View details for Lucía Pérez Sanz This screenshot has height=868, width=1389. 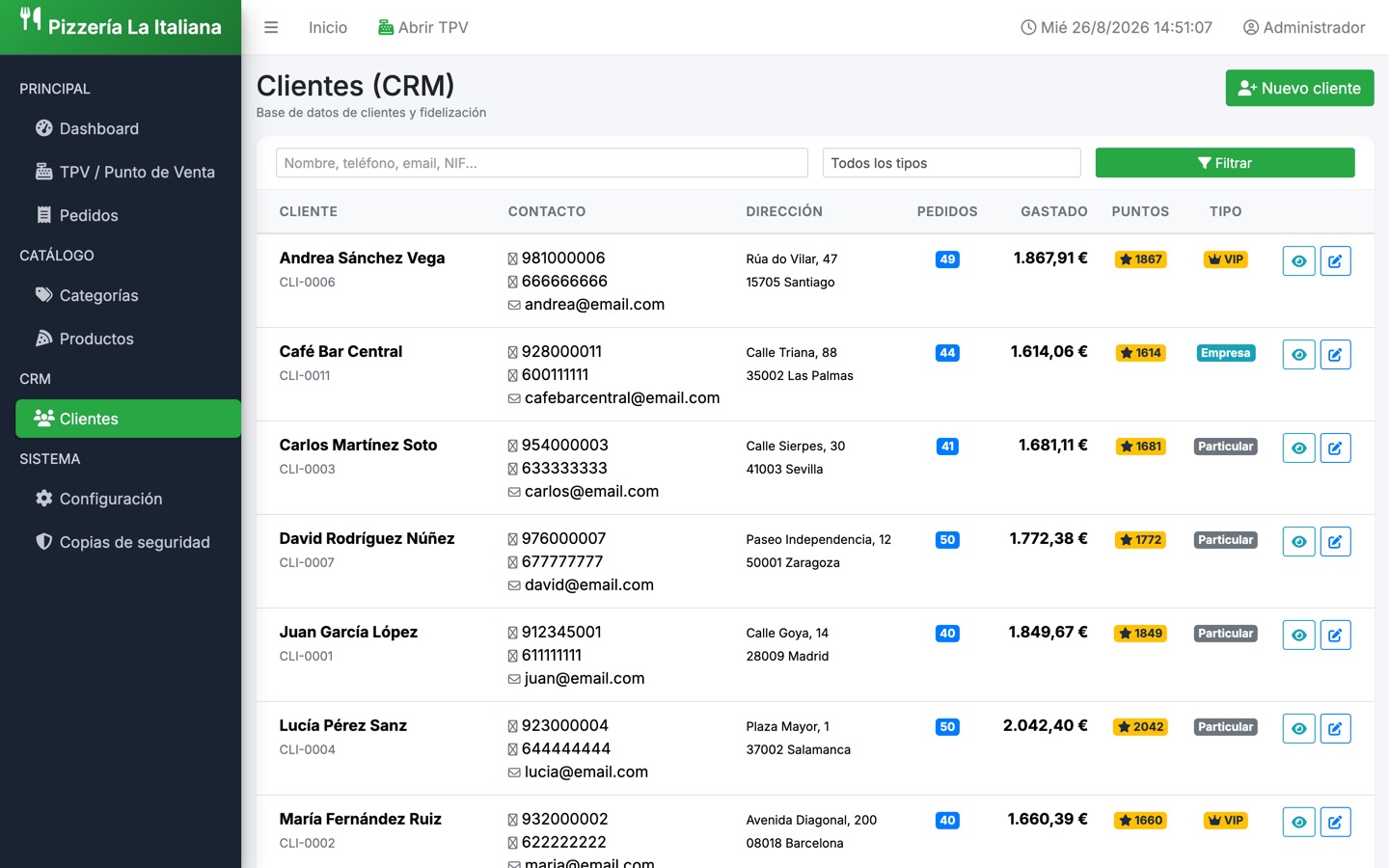[1299, 728]
